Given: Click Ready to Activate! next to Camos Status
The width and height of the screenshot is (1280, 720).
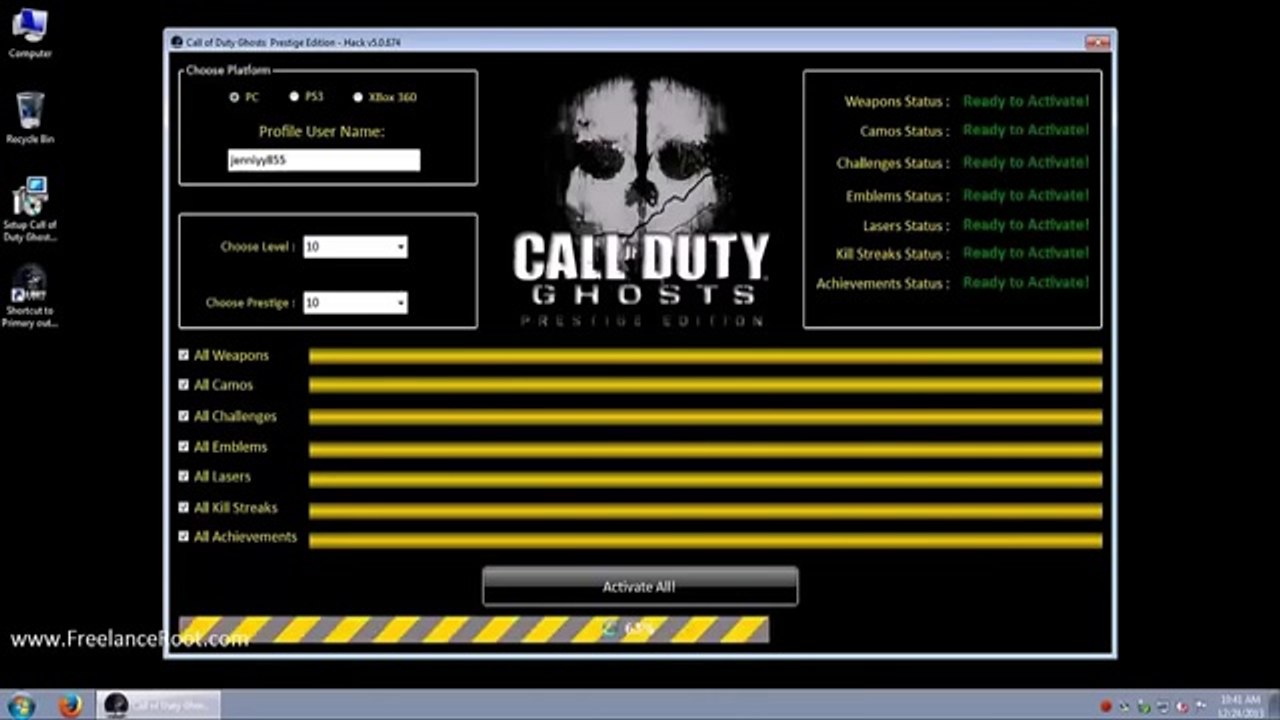Looking at the screenshot, I should click(1025, 130).
